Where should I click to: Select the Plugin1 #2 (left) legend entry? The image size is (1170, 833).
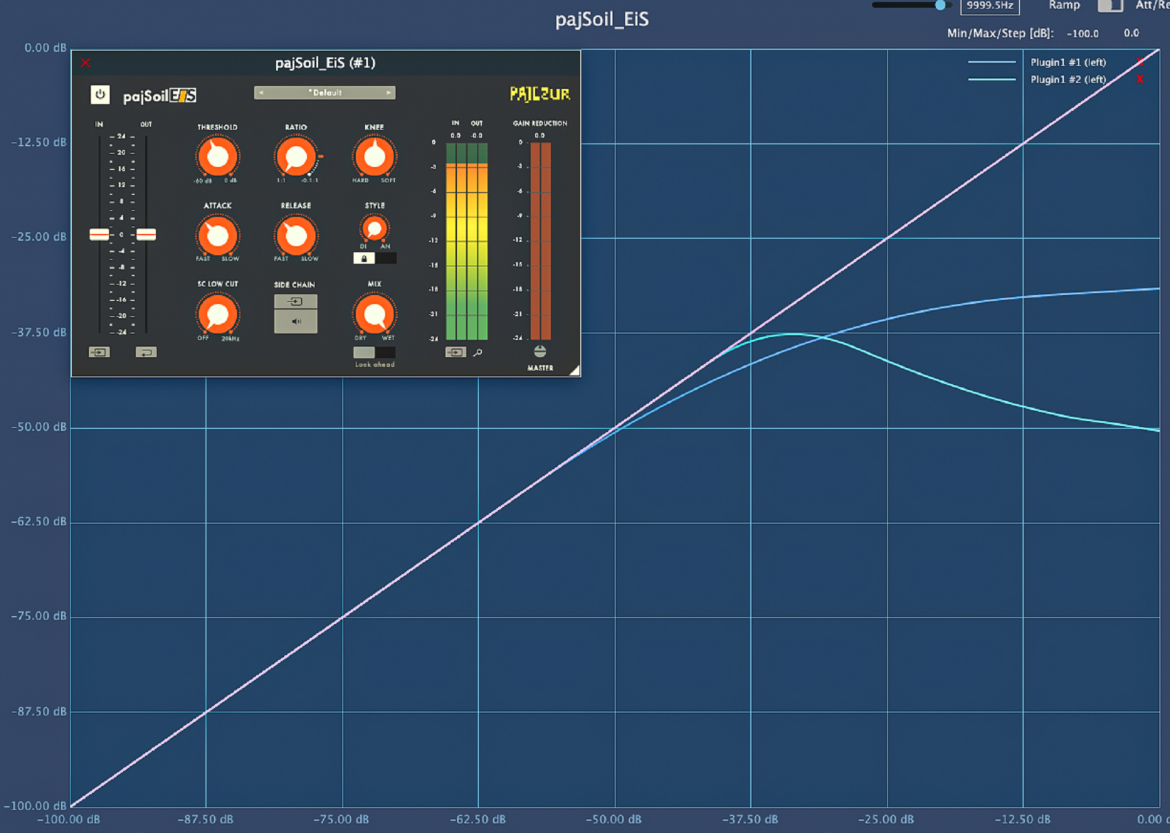1068,79
